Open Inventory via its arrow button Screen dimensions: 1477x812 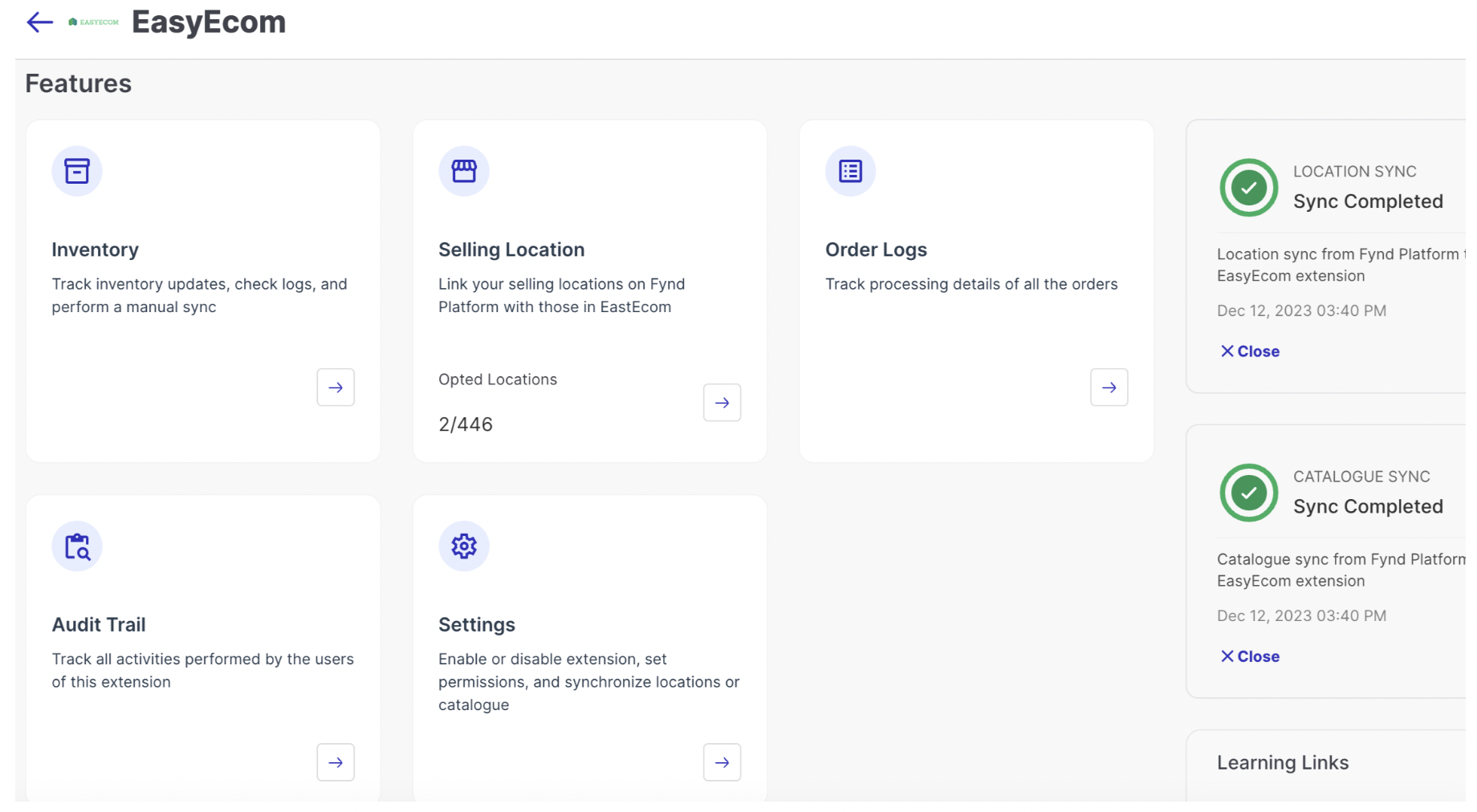[336, 388]
